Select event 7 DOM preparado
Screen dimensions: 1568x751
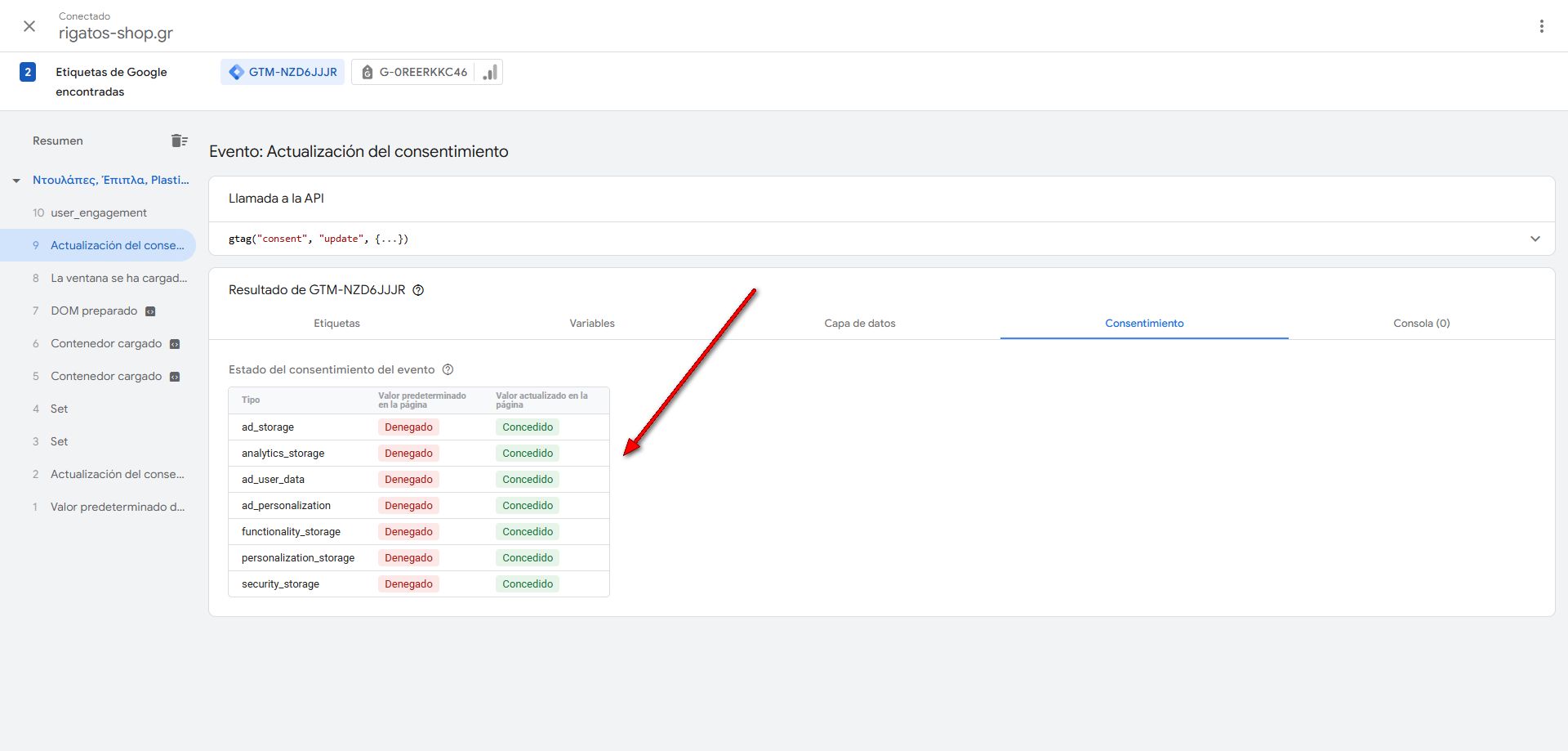[x=98, y=311]
